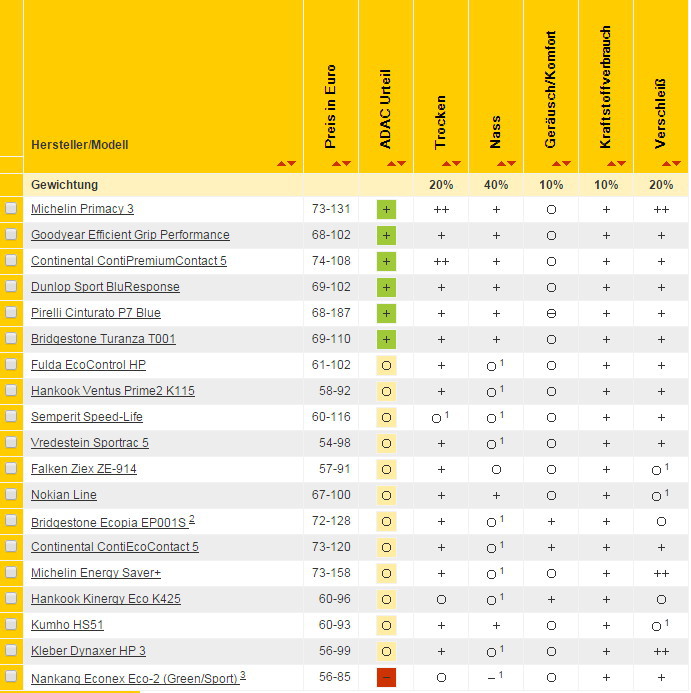Click yellow ADAC rating badge for Kumho HS51
Image resolution: width=691 pixels, height=693 pixels.
click(386, 625)
